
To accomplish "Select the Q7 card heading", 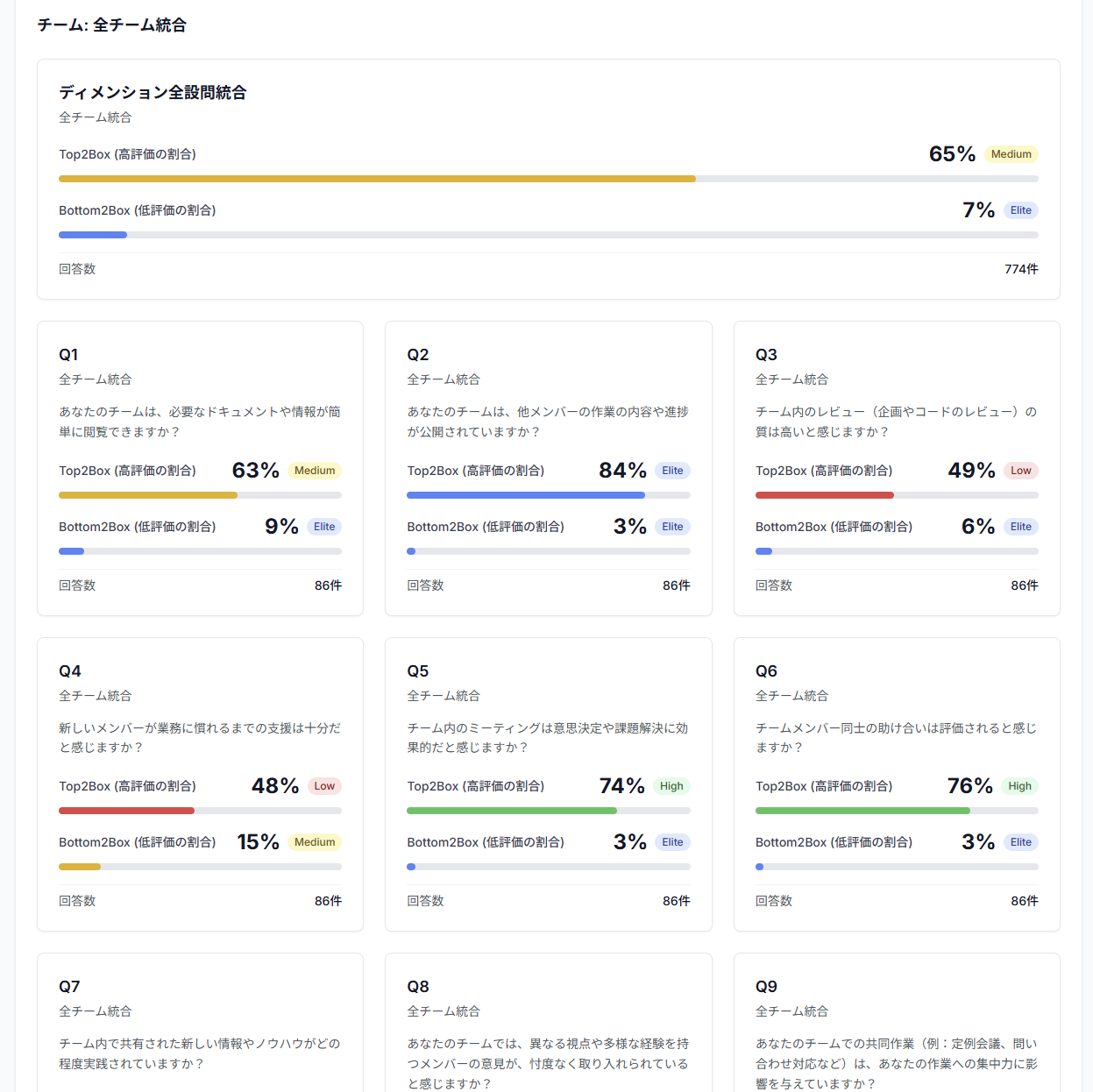I will click(x=69, y=987).
